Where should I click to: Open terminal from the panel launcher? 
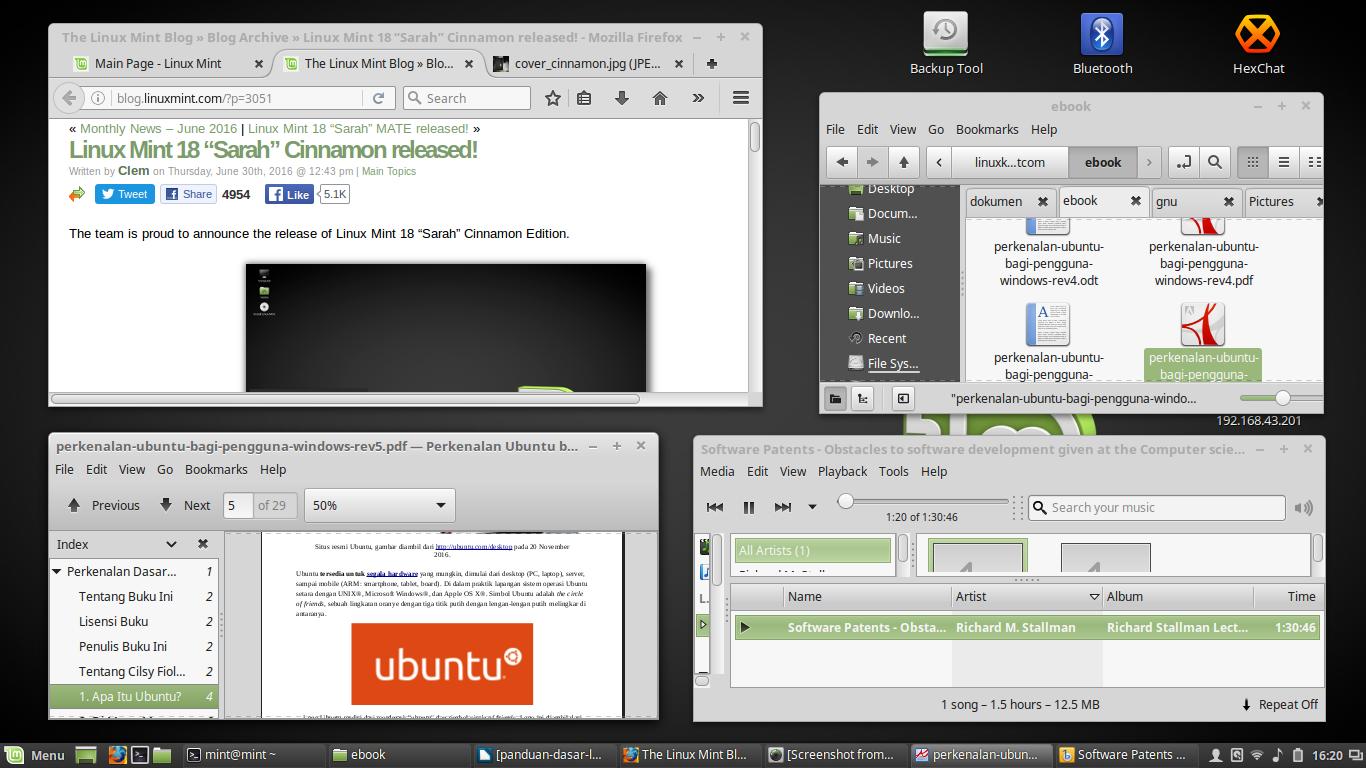141,755
